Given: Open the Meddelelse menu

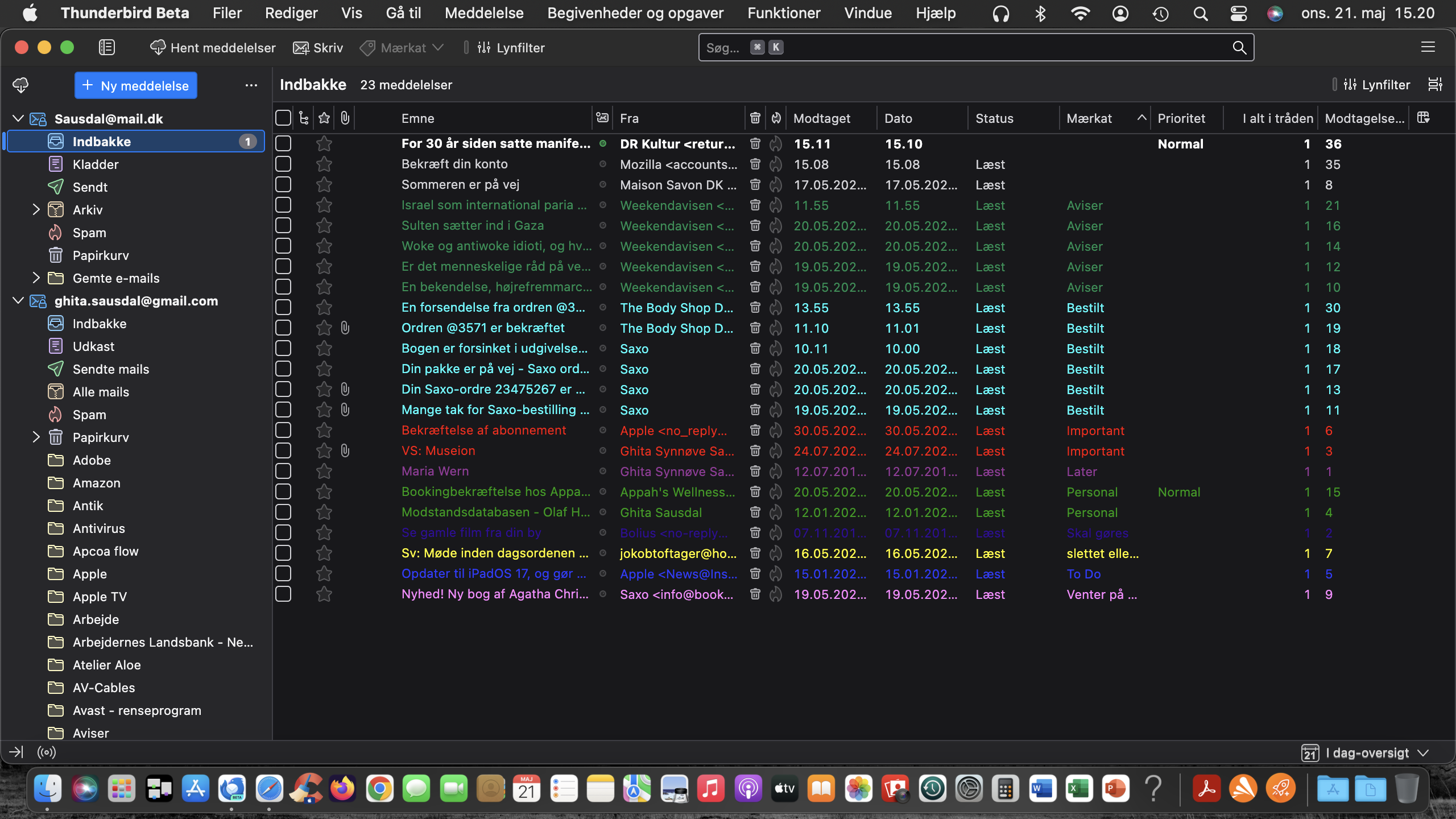Looking at the screenshot, I should pyautogui.click(x=483, y=13).
